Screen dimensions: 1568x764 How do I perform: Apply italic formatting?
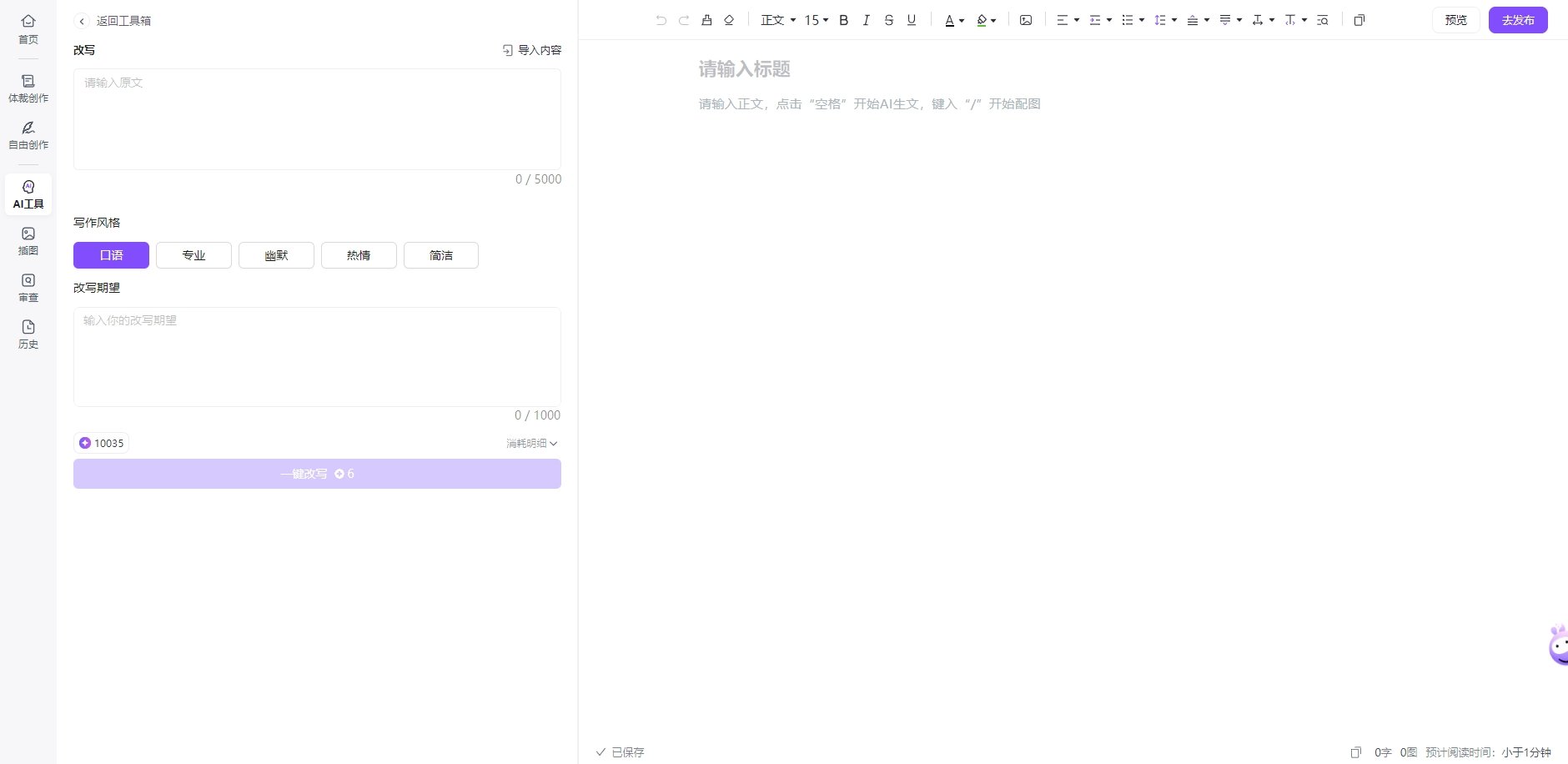pyautogui.click(x=866, y=20)
